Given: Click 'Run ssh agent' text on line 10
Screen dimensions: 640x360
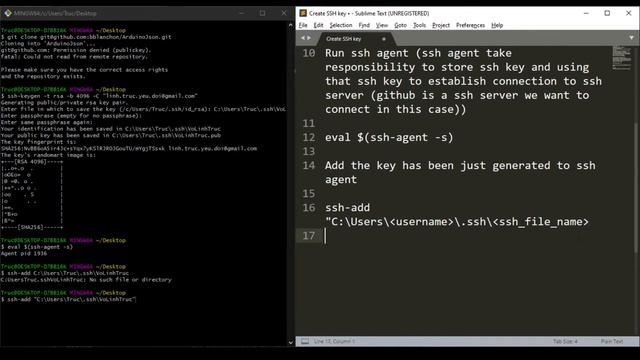Looking at the screenshot, I should coord(366,53).
